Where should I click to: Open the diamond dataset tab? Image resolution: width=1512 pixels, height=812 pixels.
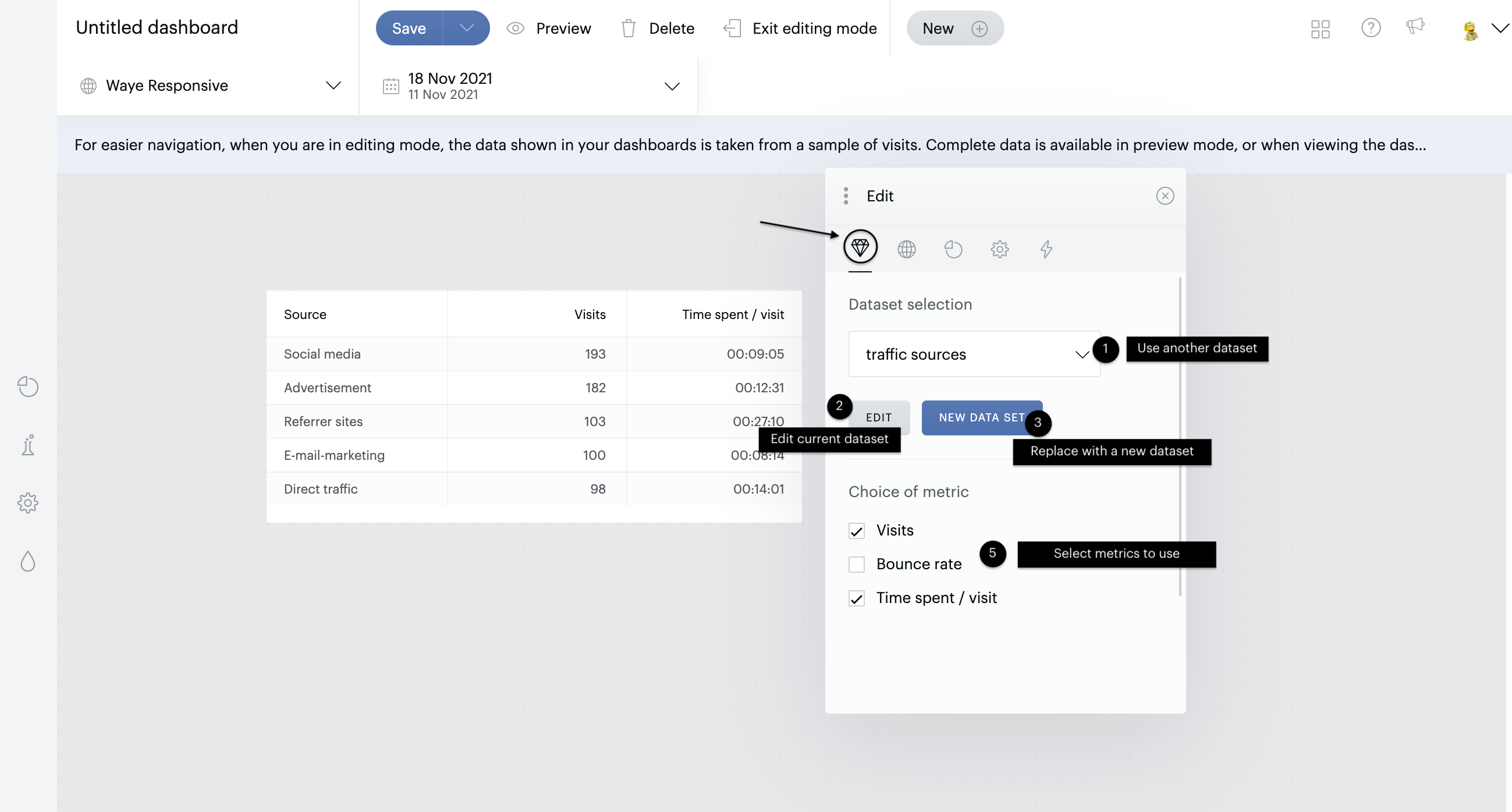[x=860, y=248]
